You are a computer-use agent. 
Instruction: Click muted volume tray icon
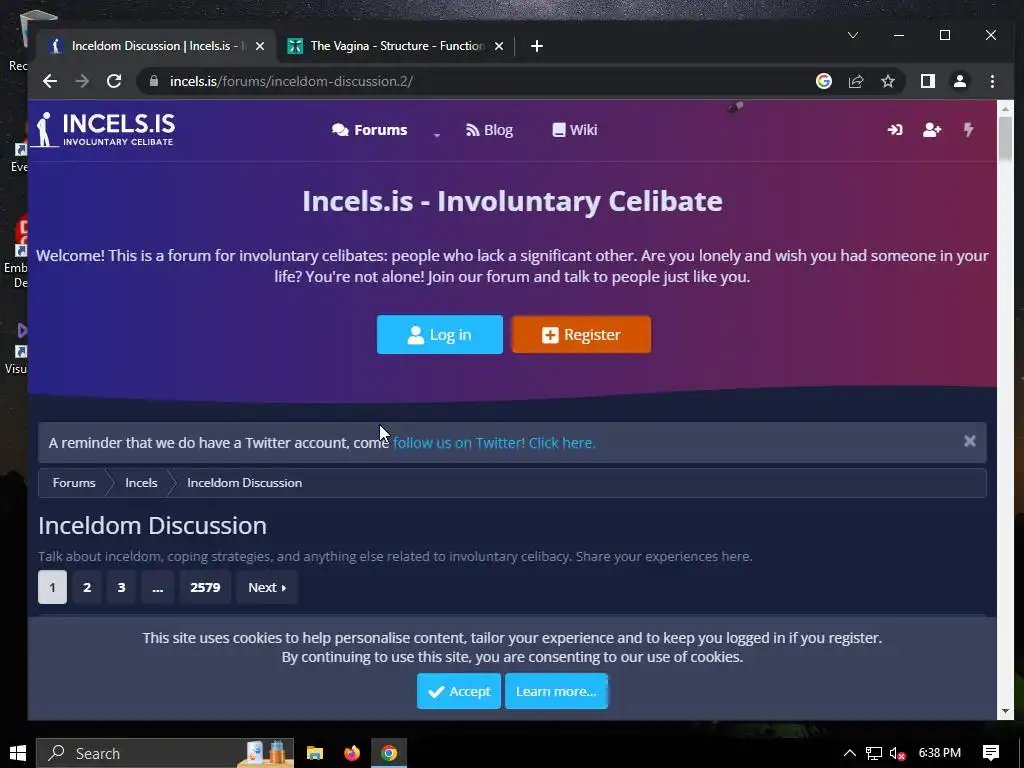point(898,753)
